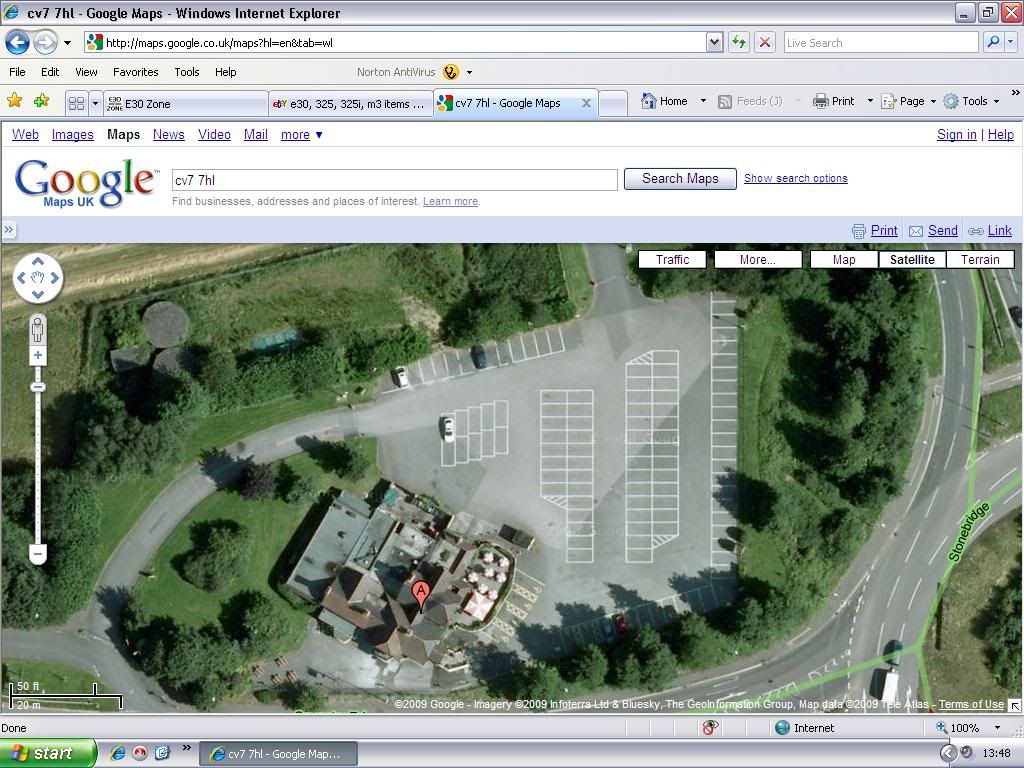Click the IE refresh page icon
The width and height of the screenshot is (1024, 768).
[x=739, y=42]
